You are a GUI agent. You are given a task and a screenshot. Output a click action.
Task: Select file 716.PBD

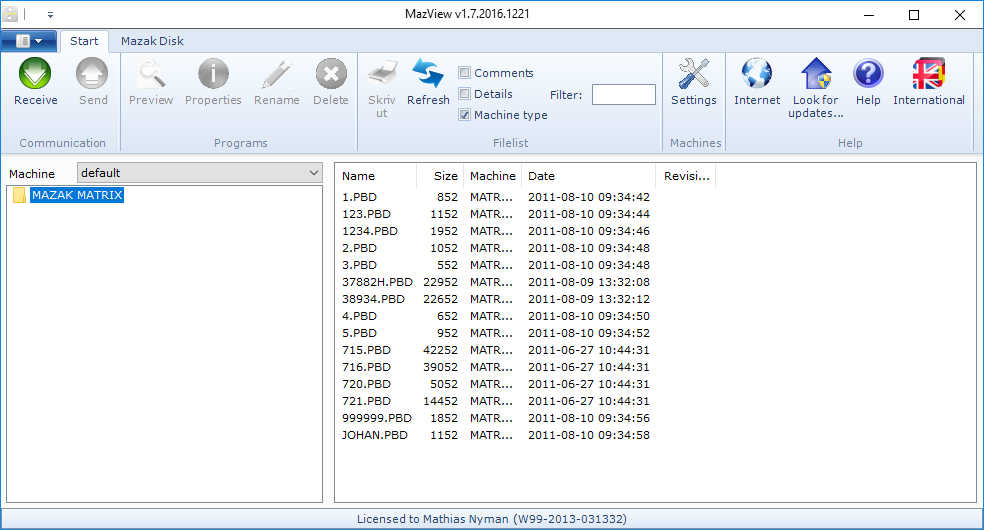[366, 366]
